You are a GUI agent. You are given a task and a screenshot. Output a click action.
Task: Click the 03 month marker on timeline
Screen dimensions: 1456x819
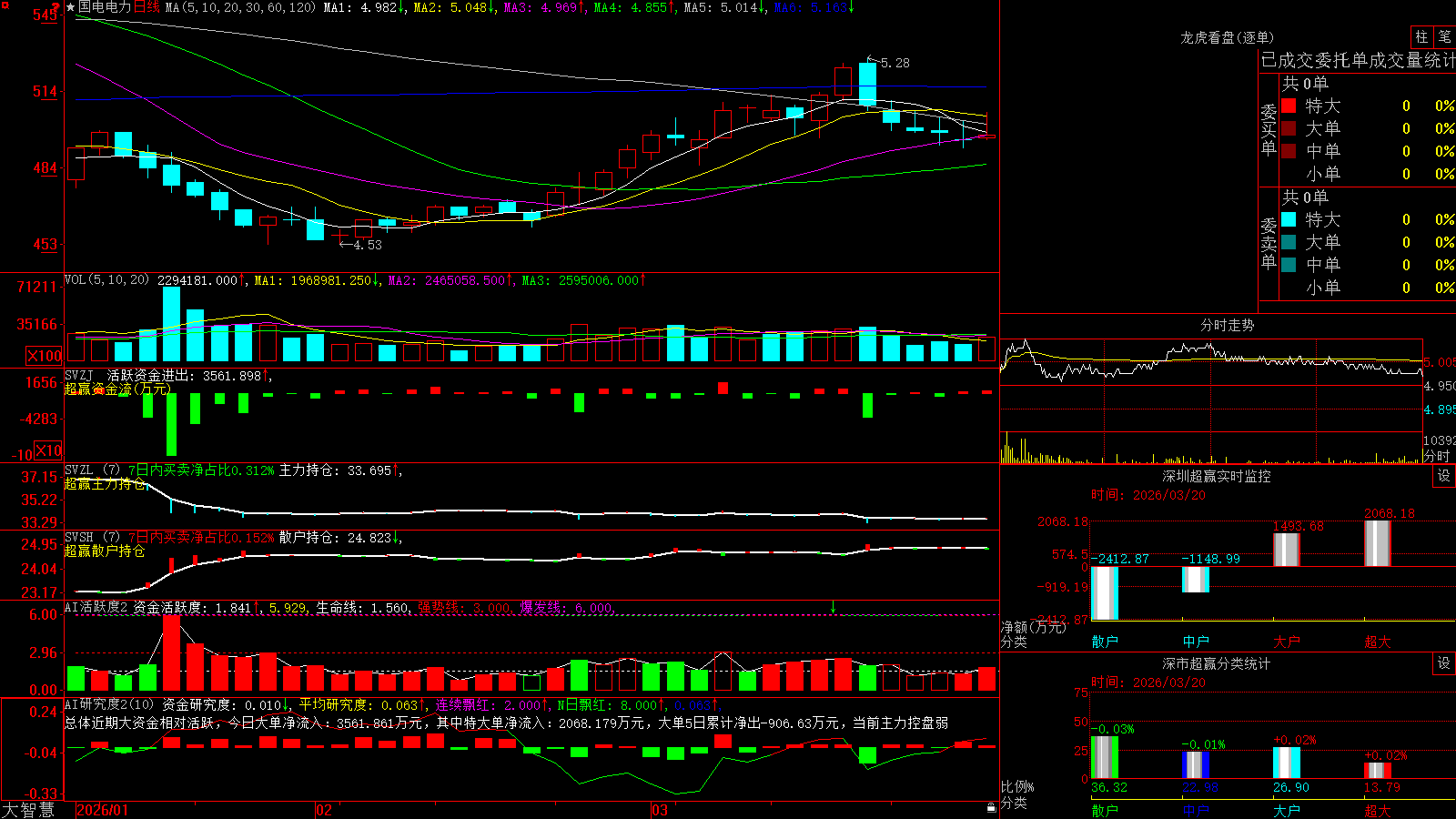pyautogui.click(x=660, y=810)
